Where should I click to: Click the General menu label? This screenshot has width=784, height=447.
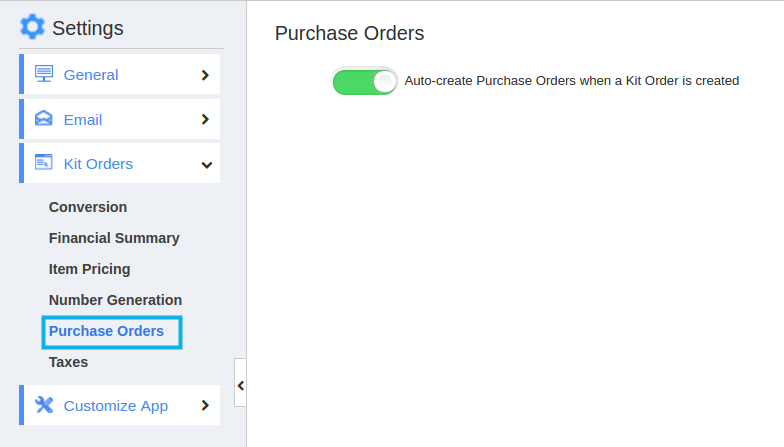coord(91,75)
